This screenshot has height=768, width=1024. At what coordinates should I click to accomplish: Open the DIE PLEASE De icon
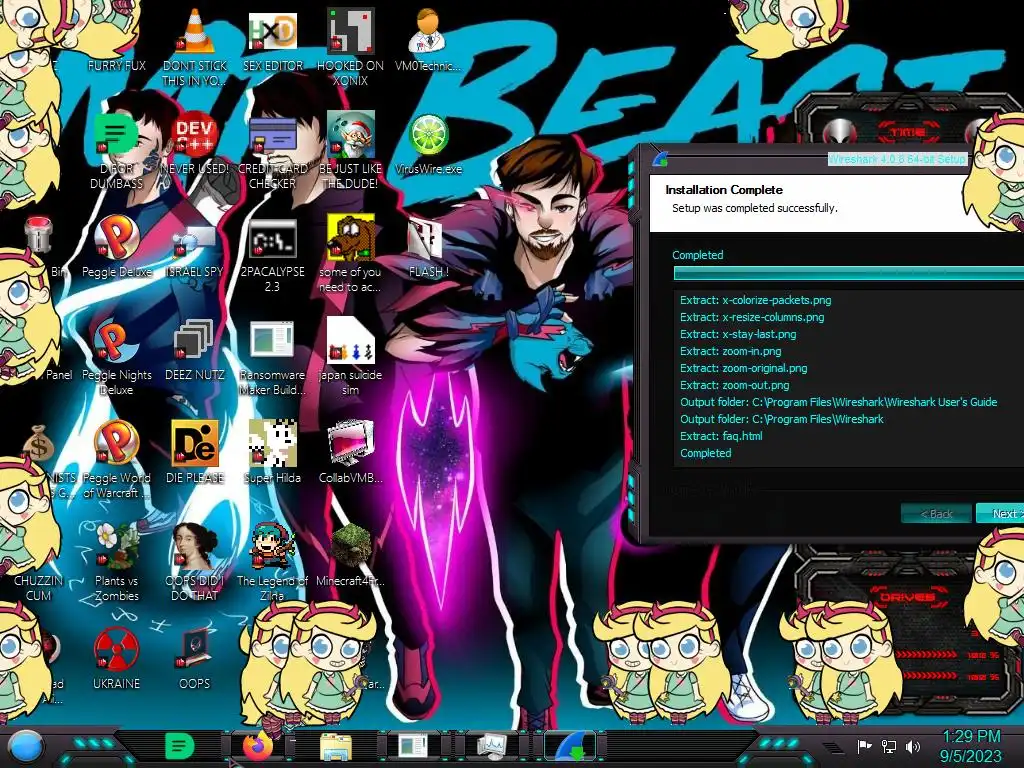[195, 443]
